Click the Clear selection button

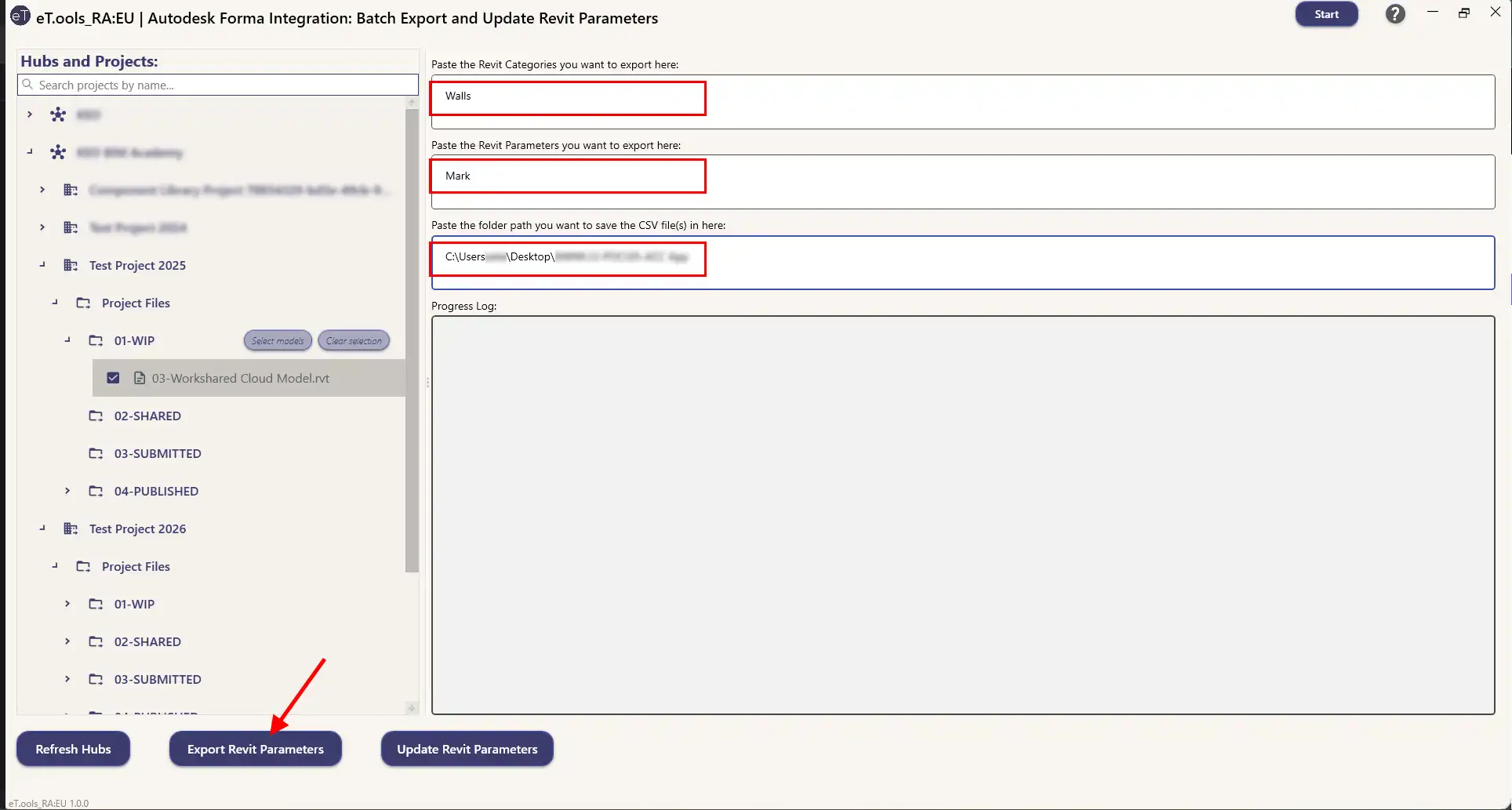pyautogui.click(x=354, y=340)
